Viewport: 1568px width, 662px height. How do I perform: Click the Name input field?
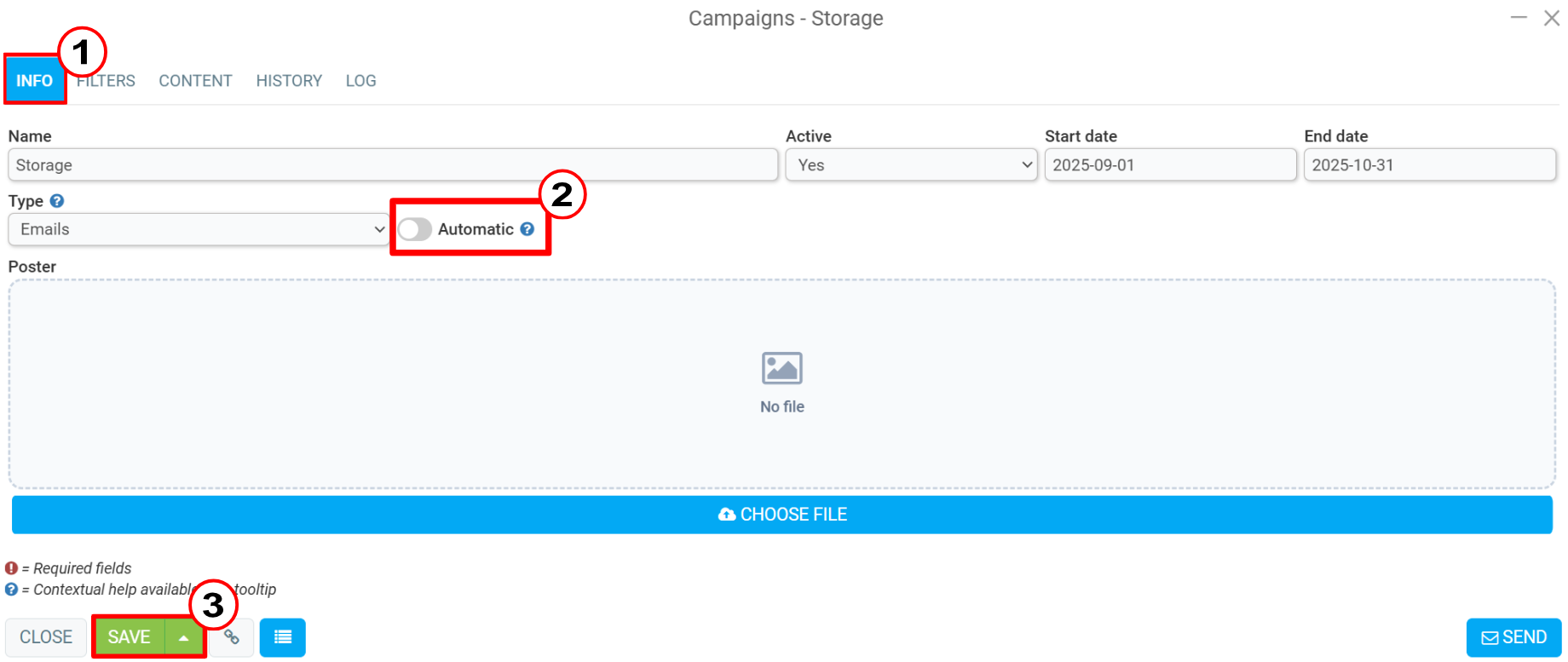click(x=393, y=165)
